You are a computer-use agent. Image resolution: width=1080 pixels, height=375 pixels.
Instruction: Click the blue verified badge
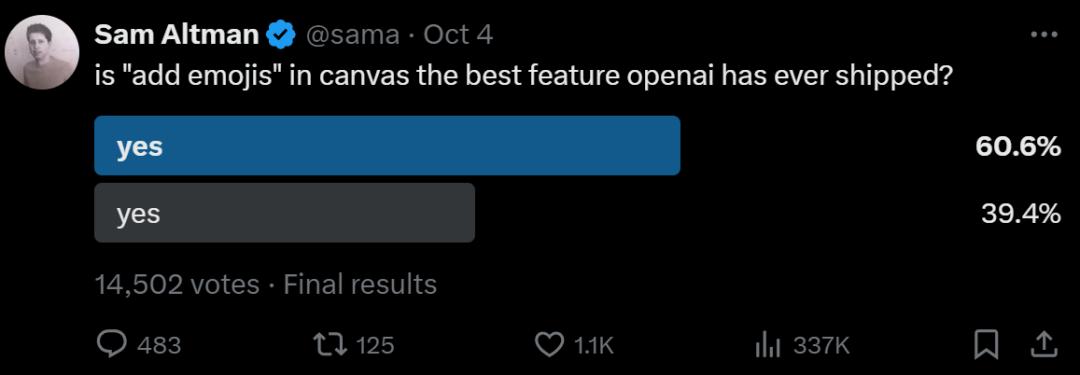282,34
